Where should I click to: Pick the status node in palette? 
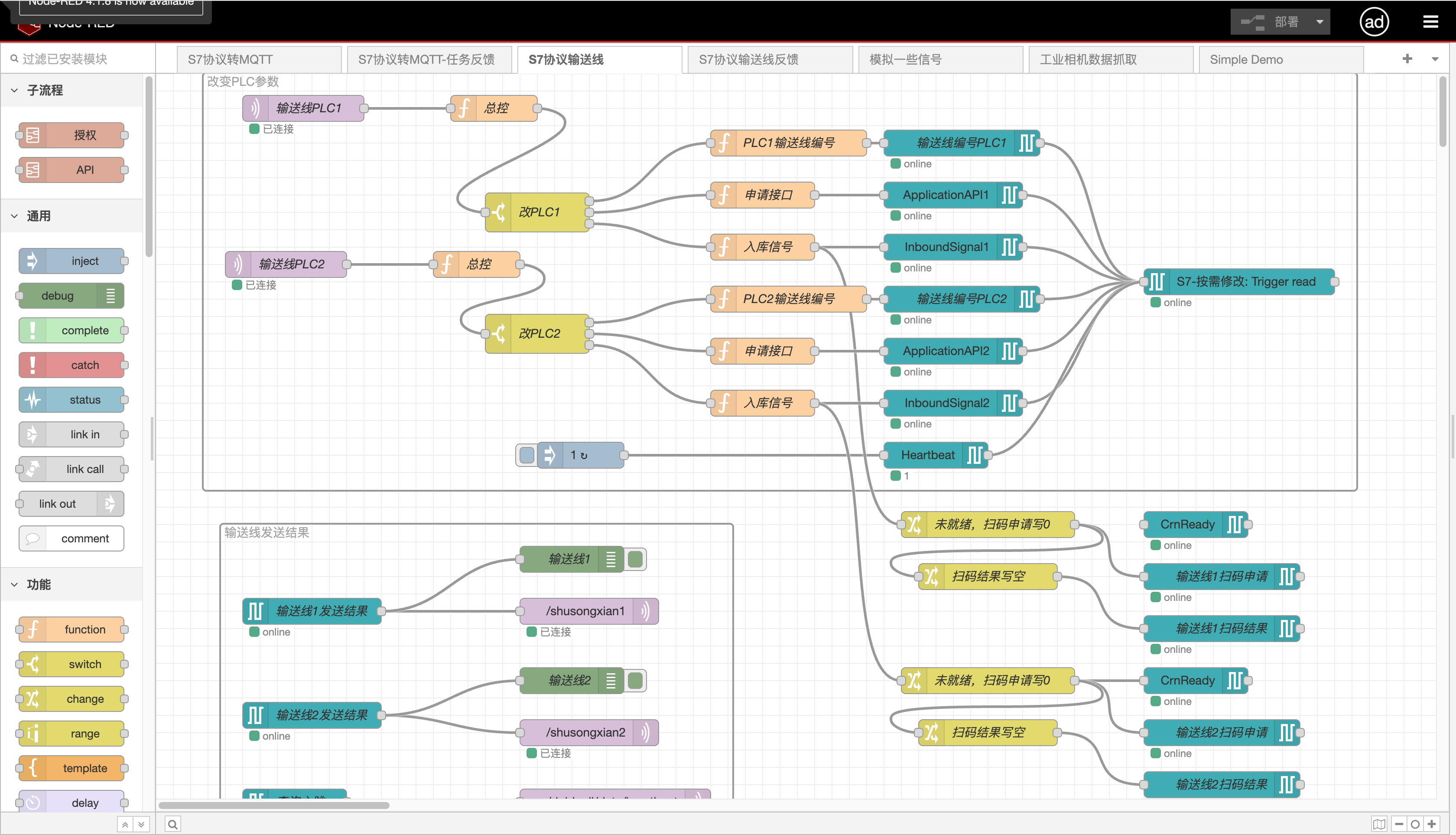coord(71,400)
